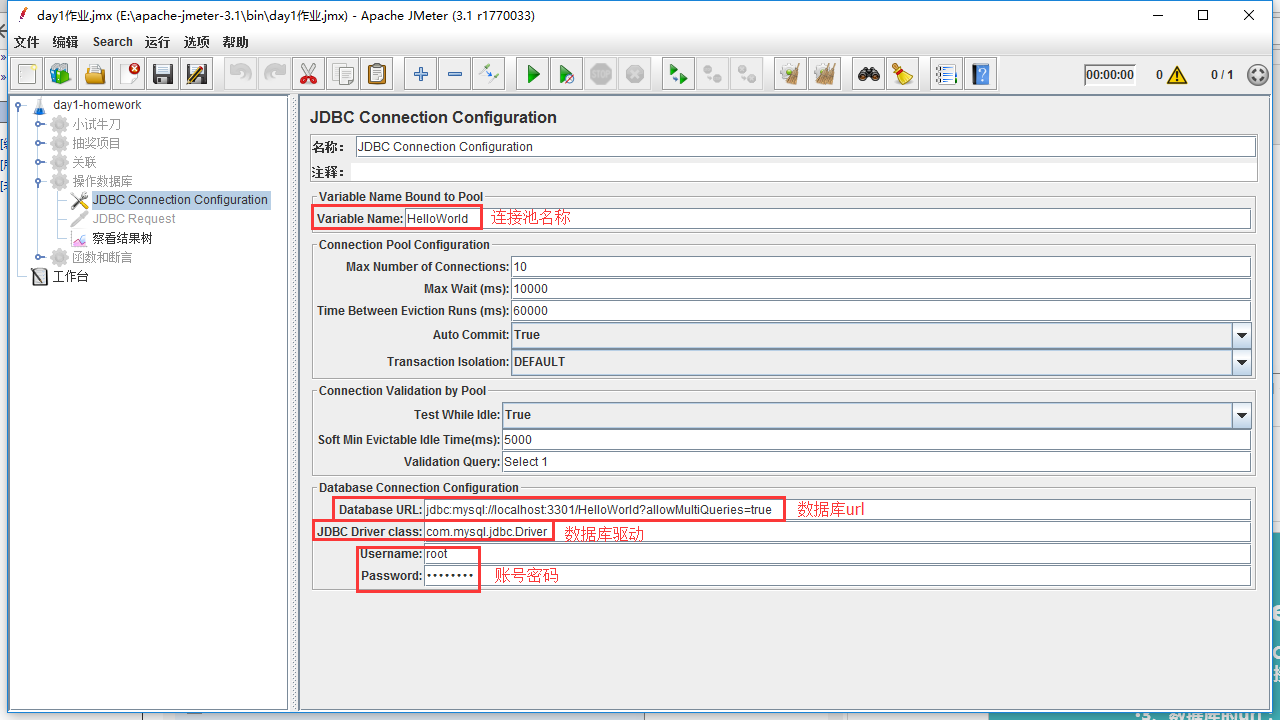Click the Cut scissors toolbar icon
Image resolution: width=1280 pixels, height=720 pixels.
(308, 74)
